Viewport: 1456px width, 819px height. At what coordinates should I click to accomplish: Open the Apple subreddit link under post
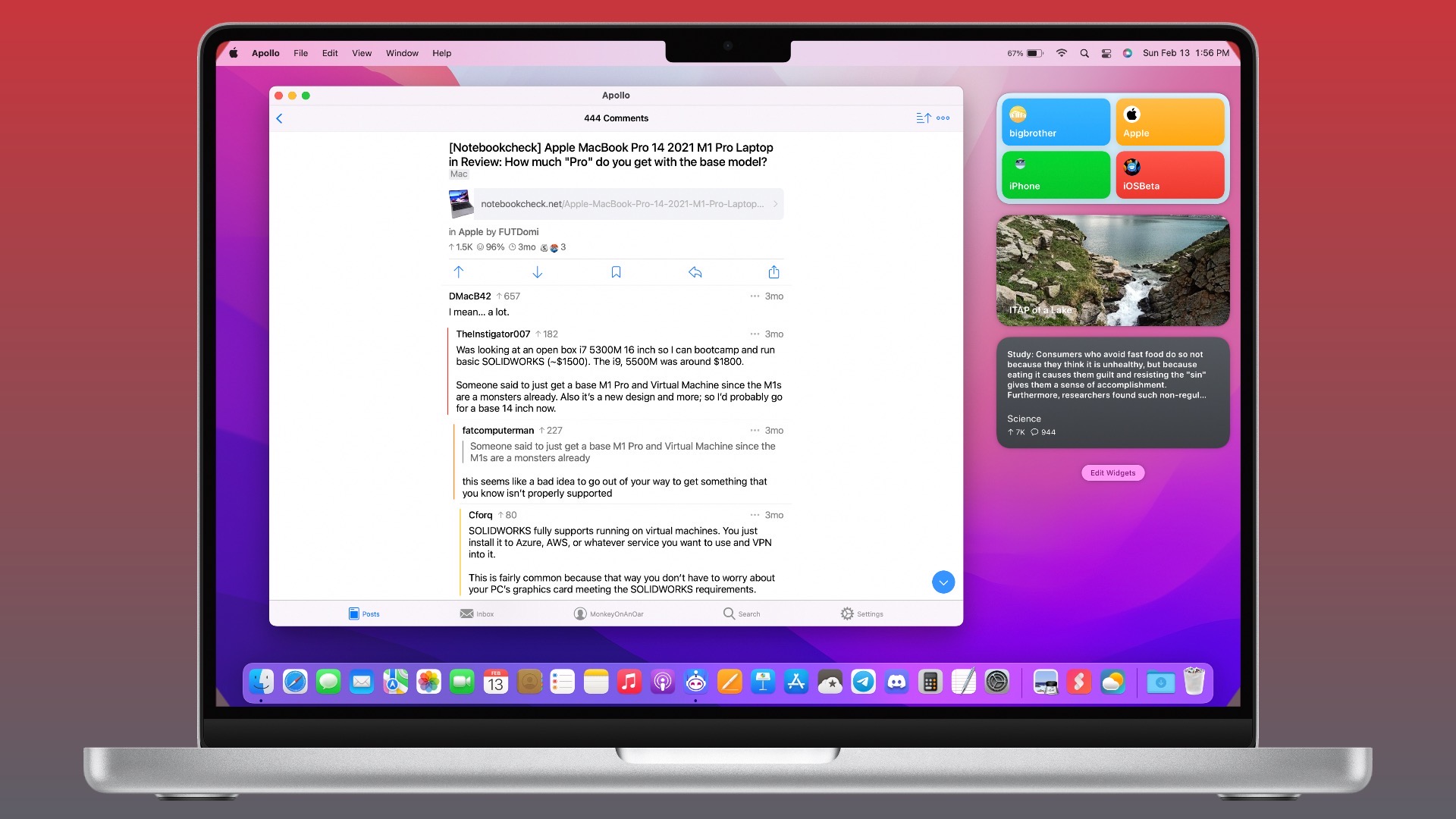470,232
